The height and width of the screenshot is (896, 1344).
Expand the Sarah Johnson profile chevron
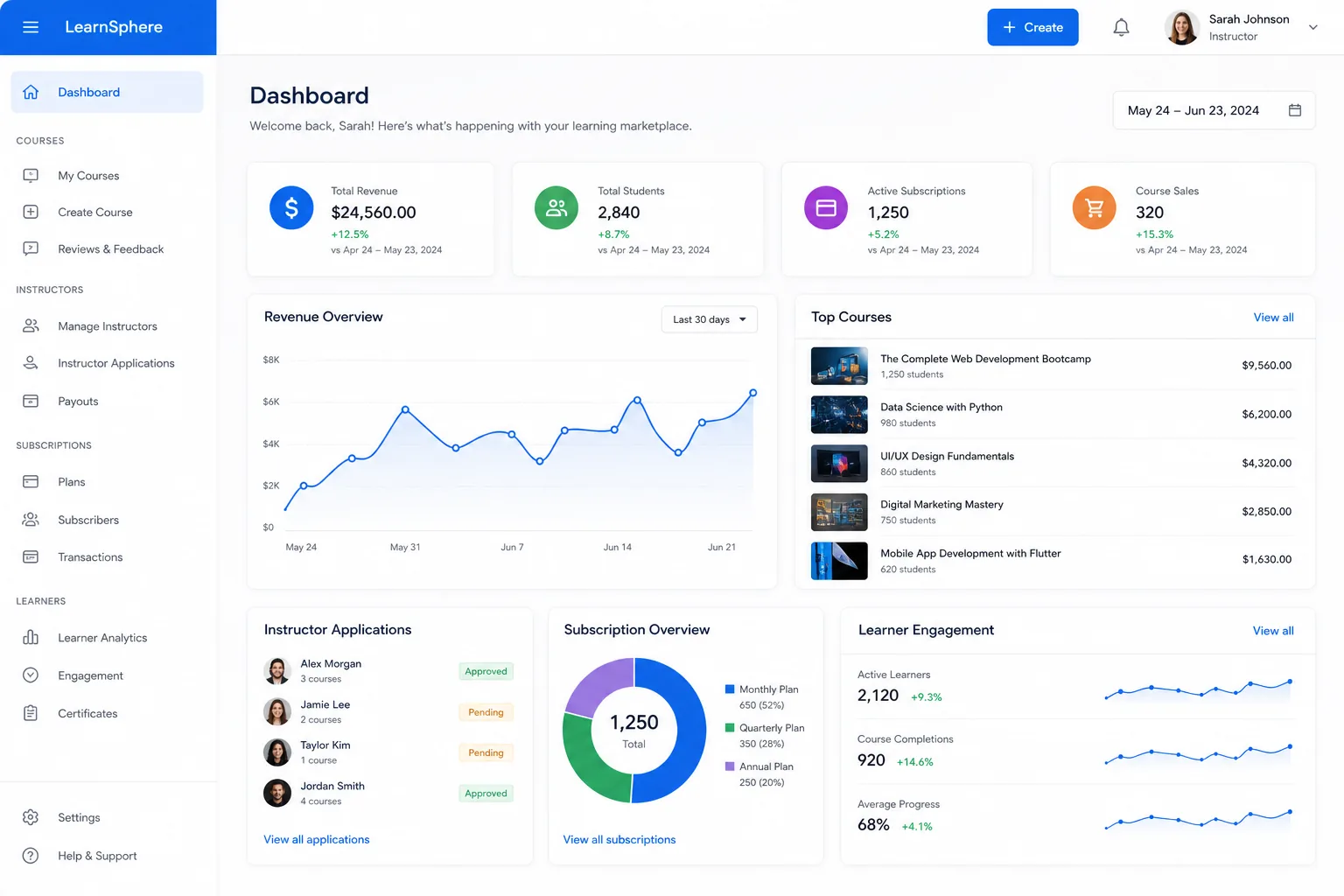[x=1312, y=27]
